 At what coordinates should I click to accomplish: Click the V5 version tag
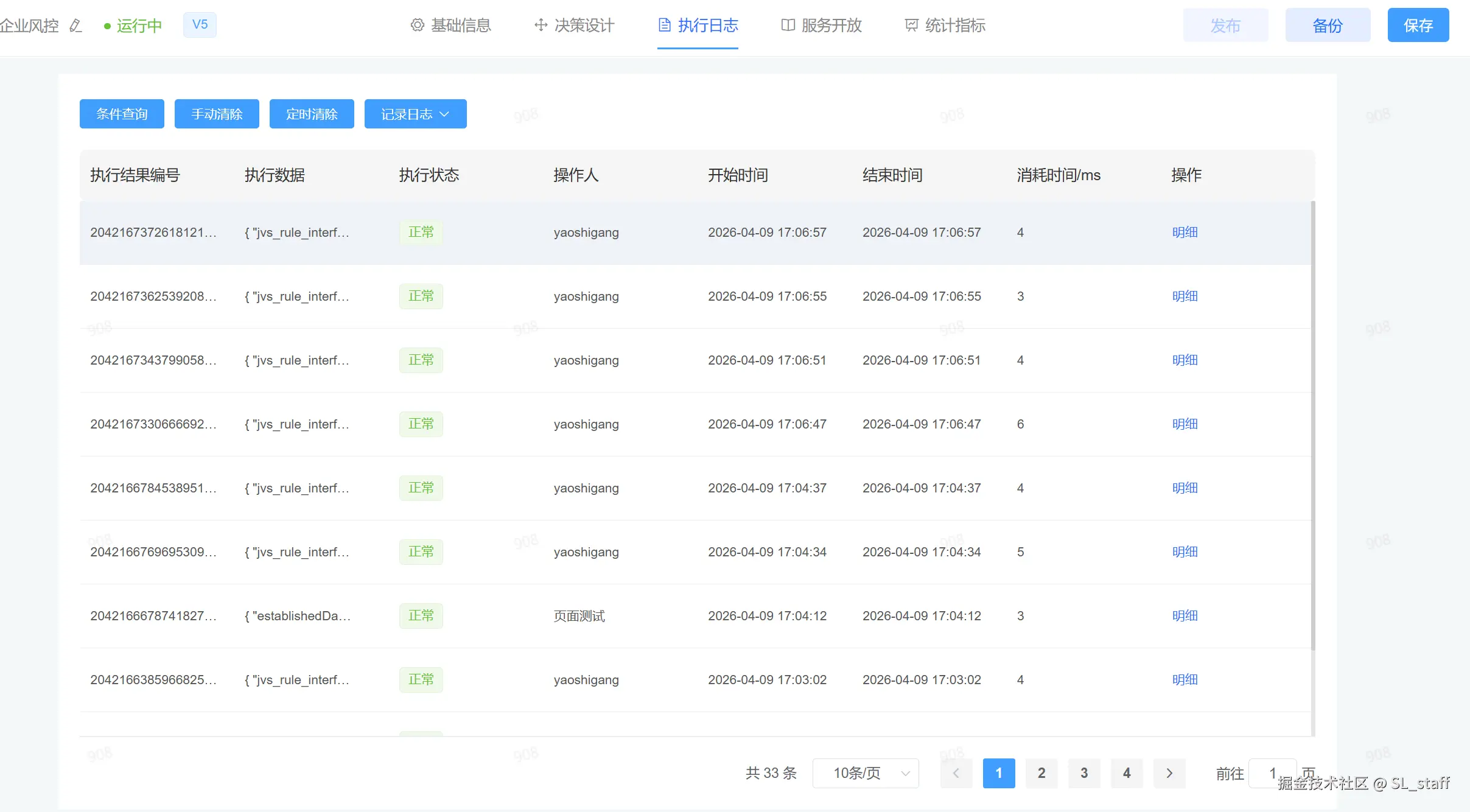pos(200,25)
